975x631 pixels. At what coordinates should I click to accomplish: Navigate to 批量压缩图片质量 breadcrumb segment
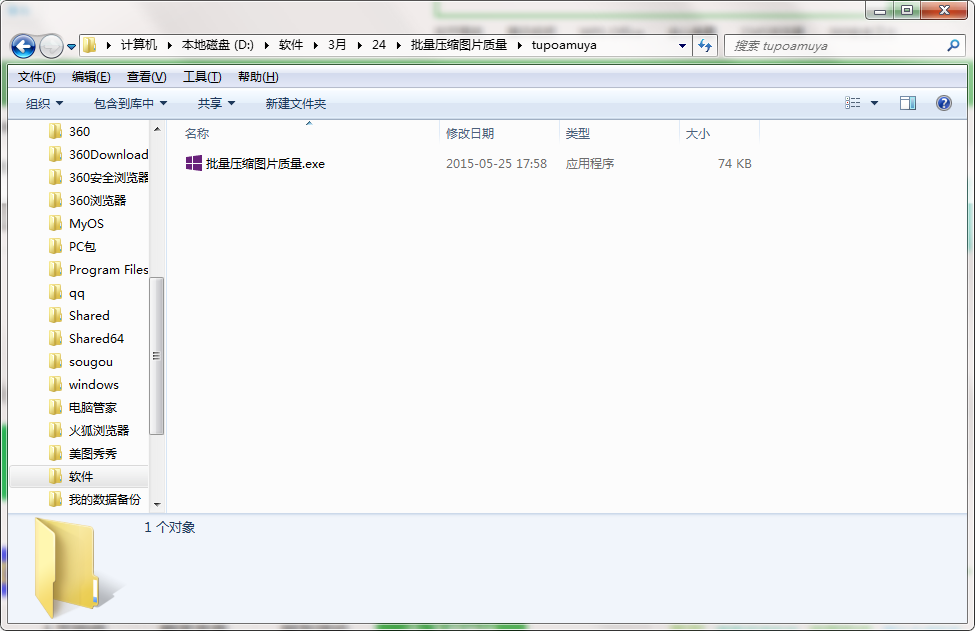[459, 45]
